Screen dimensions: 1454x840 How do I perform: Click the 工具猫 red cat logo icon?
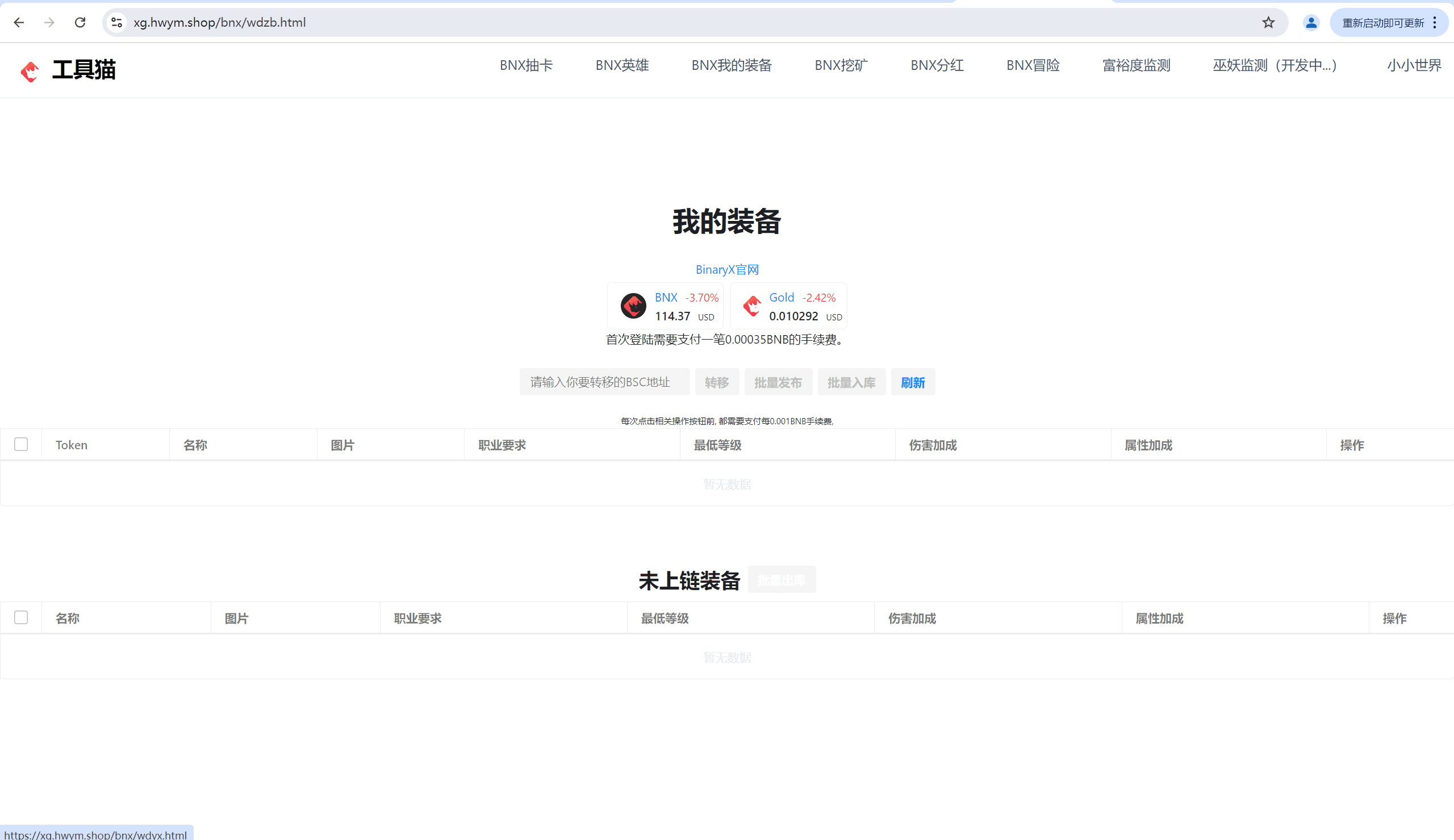click(30, 72)
